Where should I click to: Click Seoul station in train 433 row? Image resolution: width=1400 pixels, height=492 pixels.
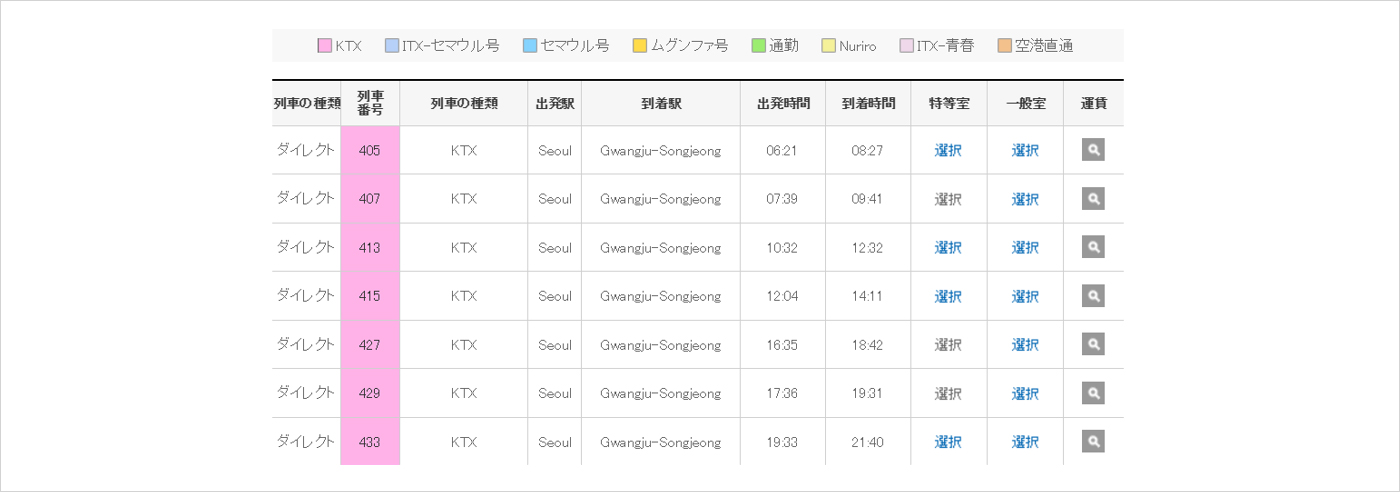tap(555, 442)
